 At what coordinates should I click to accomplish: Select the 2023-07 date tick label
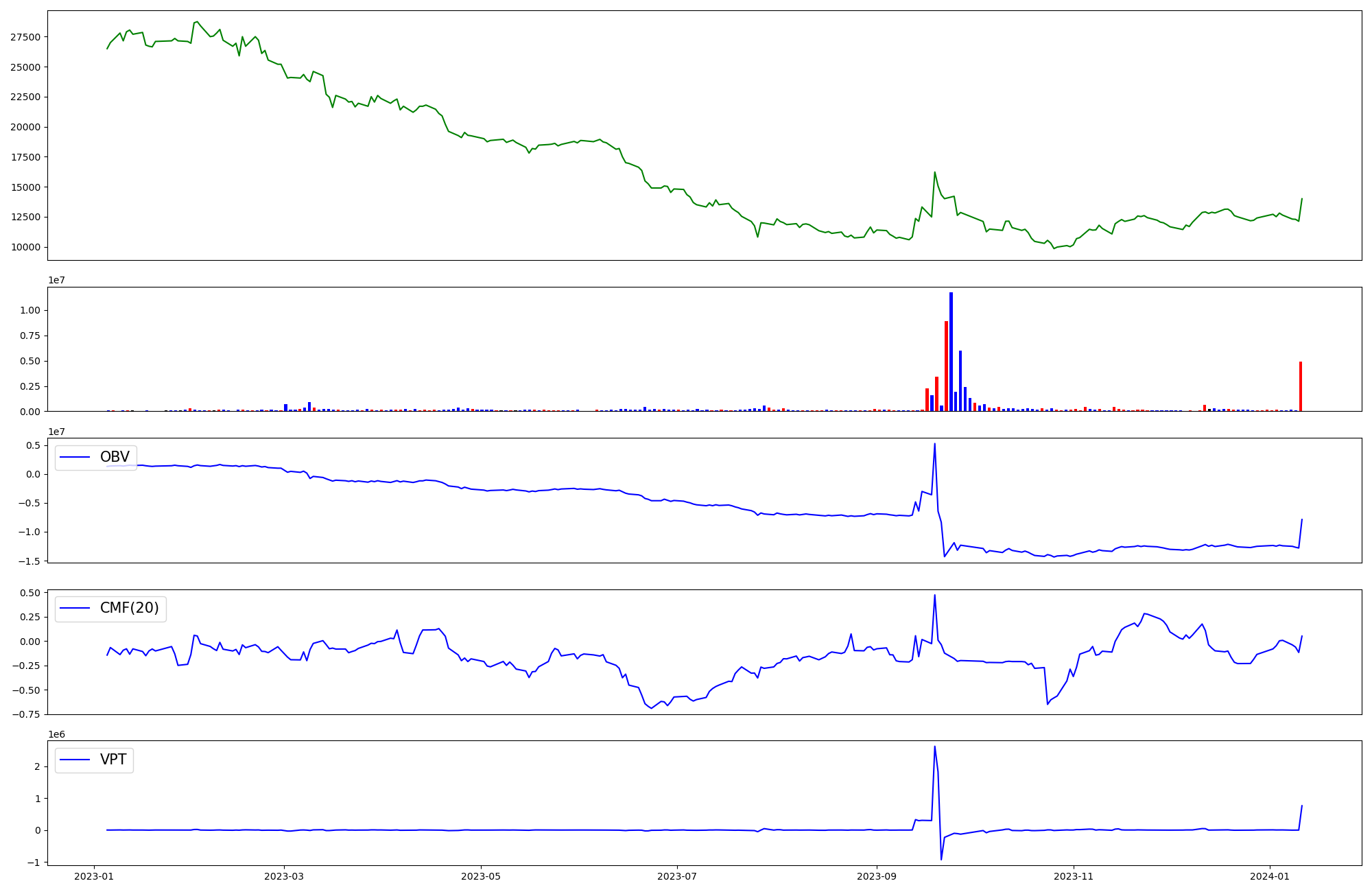click(677, 876)
